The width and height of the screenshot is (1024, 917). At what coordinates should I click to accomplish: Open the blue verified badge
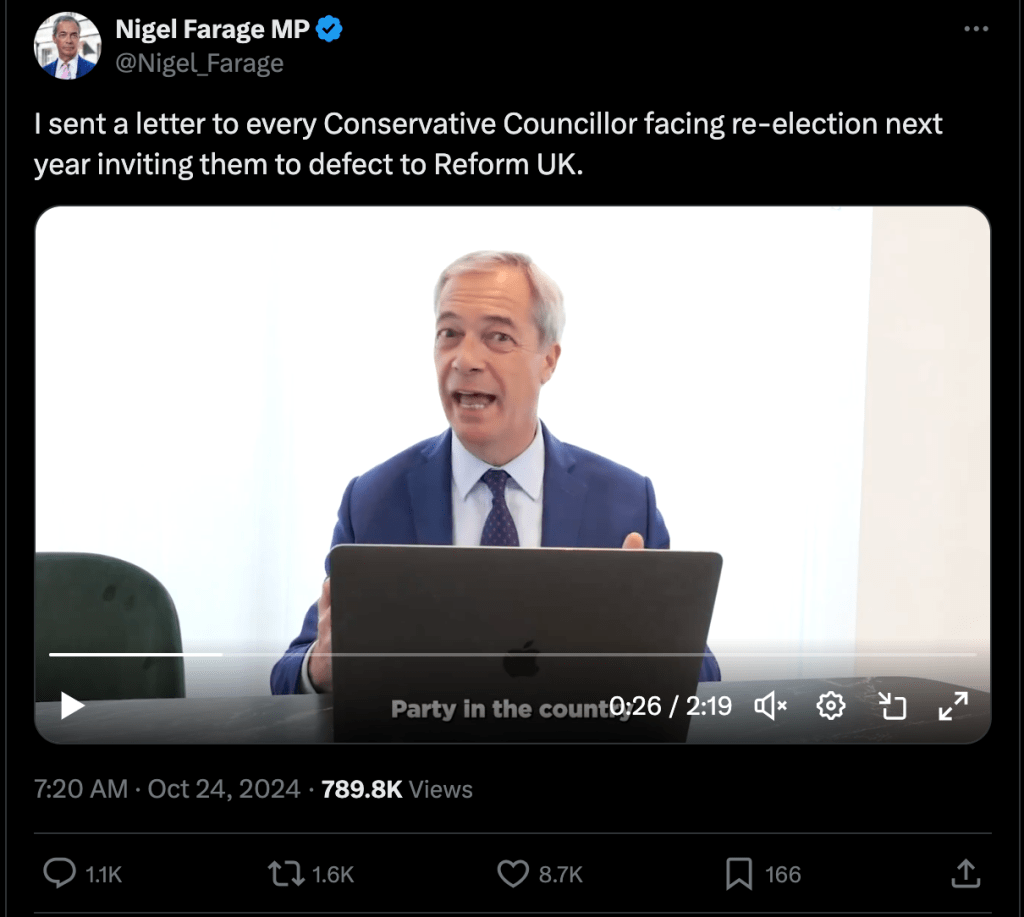point(330,30)
